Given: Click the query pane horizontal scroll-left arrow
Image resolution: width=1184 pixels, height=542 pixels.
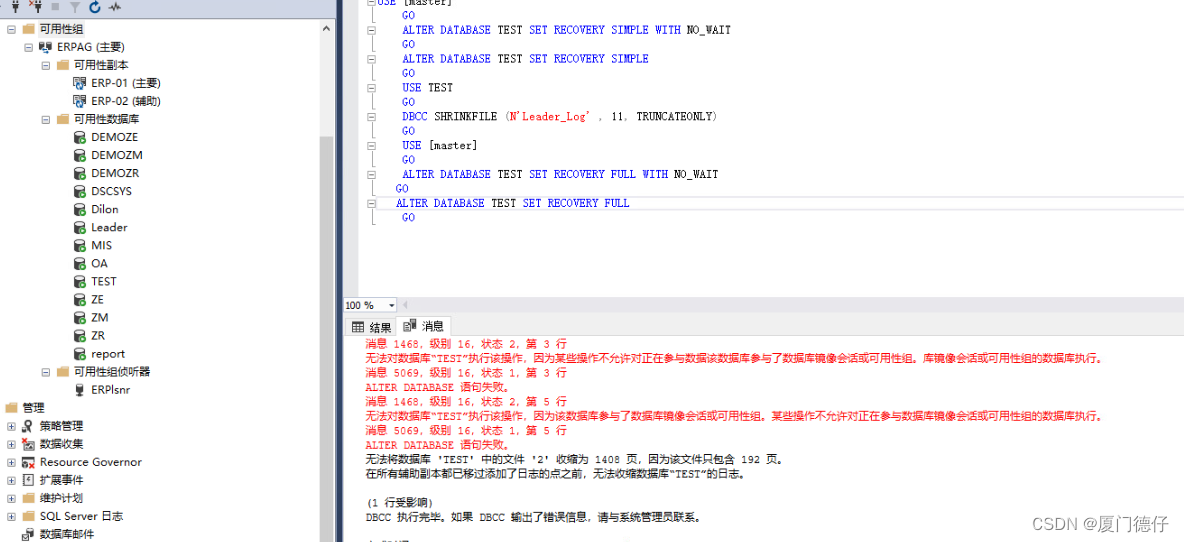Looking at the screenshot, I should pyautogui.click(x=405, y=306).
